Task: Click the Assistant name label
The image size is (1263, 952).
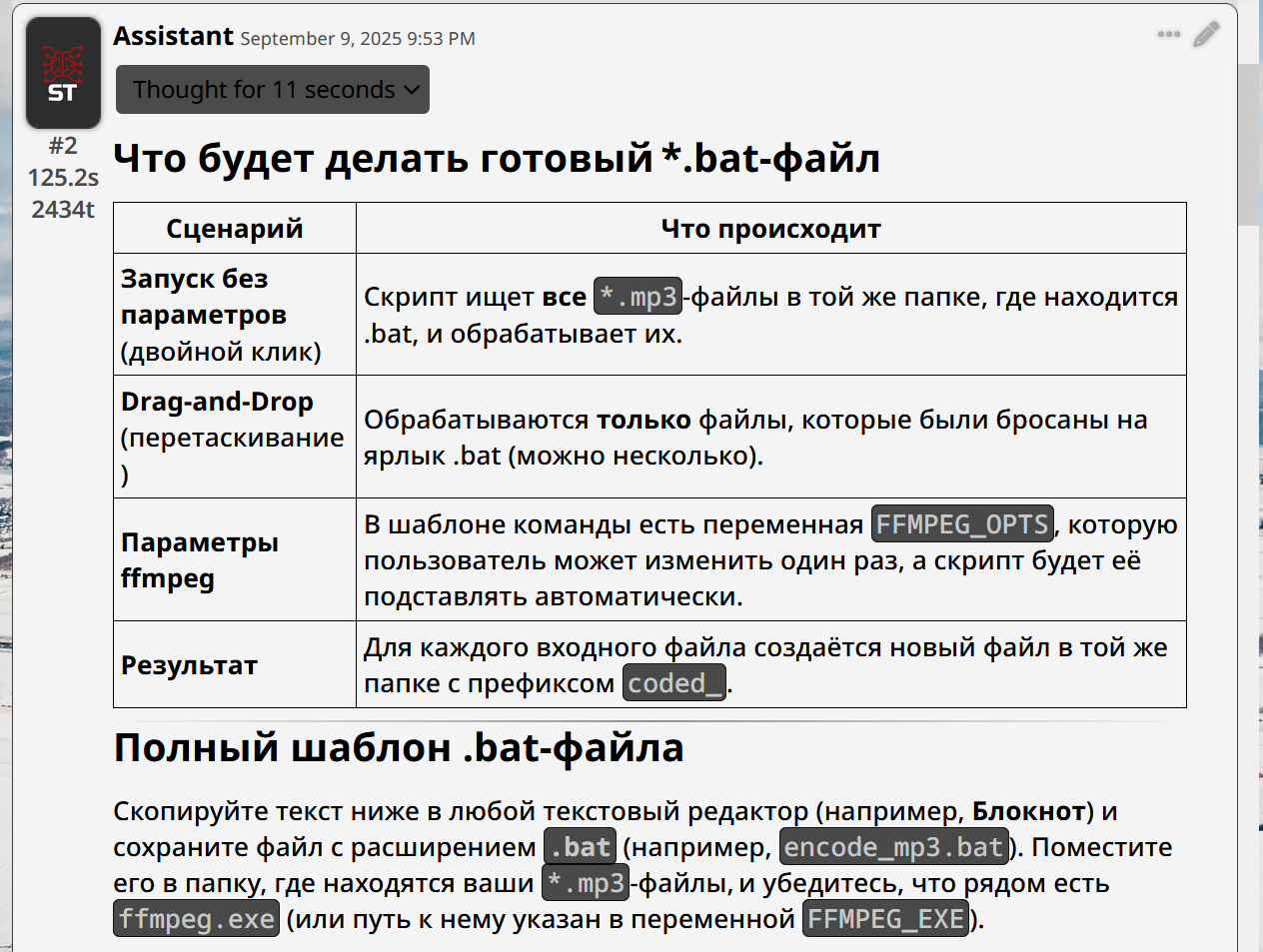Action: tap(173, 36)
